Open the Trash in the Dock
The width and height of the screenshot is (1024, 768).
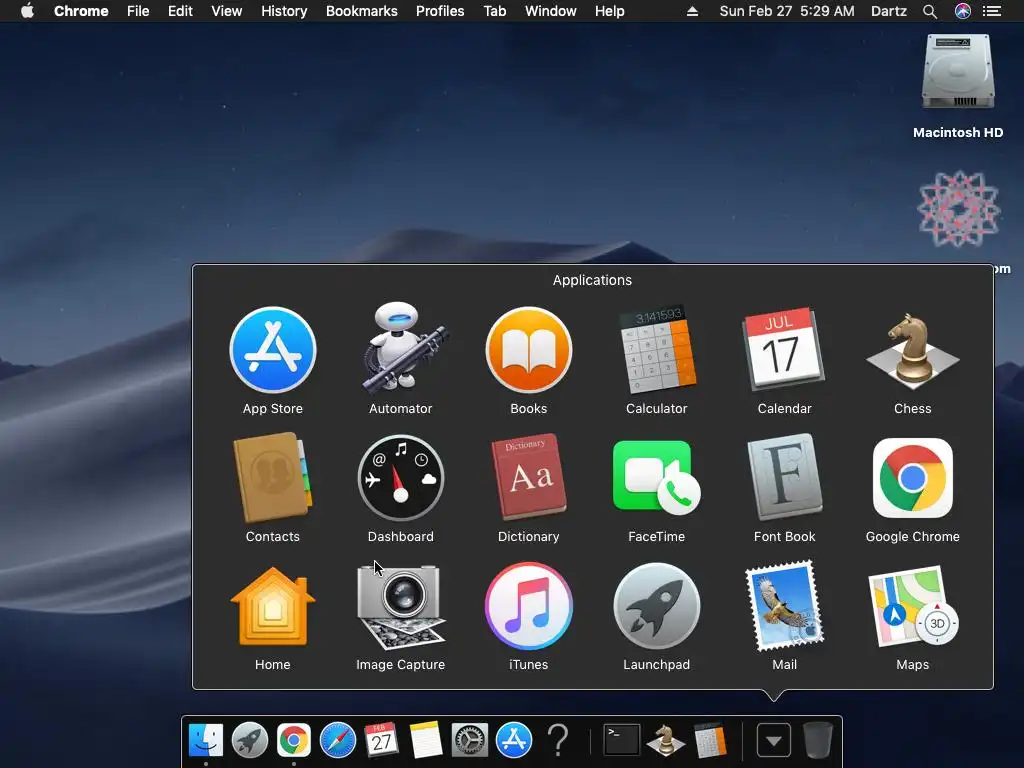click(x=818, y=741)
